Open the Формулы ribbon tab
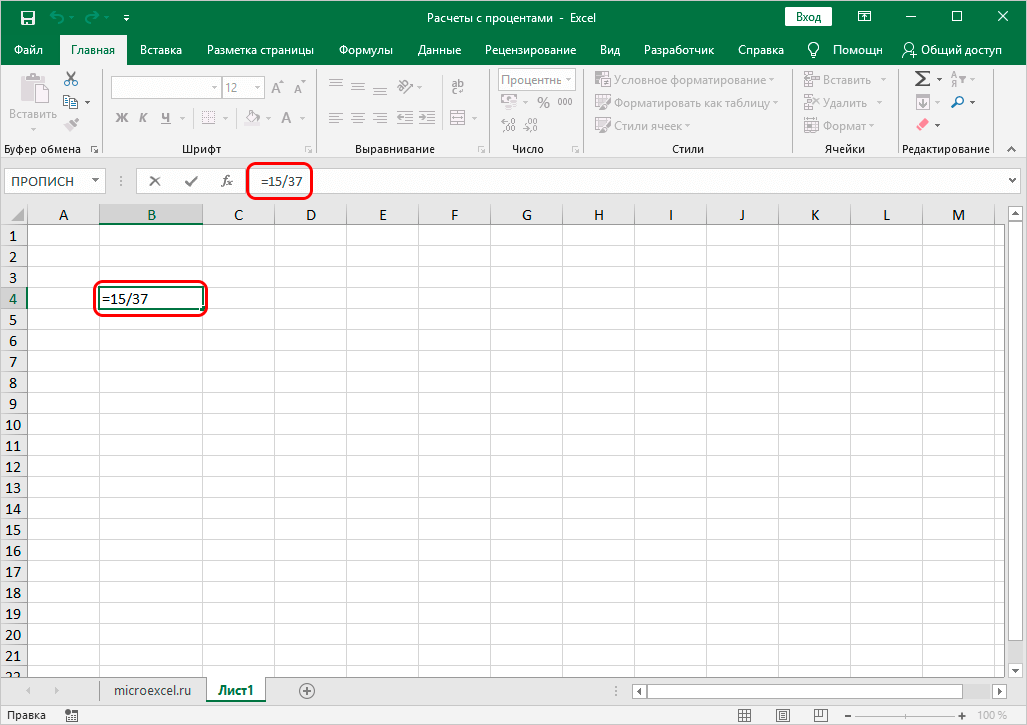Screen dimensions: 1027x725 (365, 50)
